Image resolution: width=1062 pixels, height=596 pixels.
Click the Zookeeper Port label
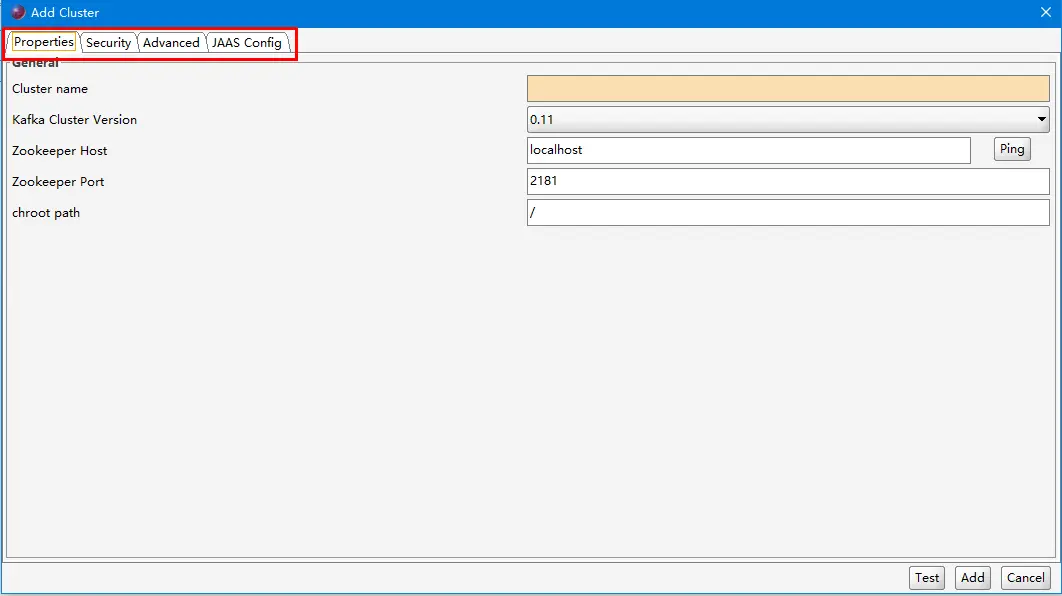coord(58,182)
